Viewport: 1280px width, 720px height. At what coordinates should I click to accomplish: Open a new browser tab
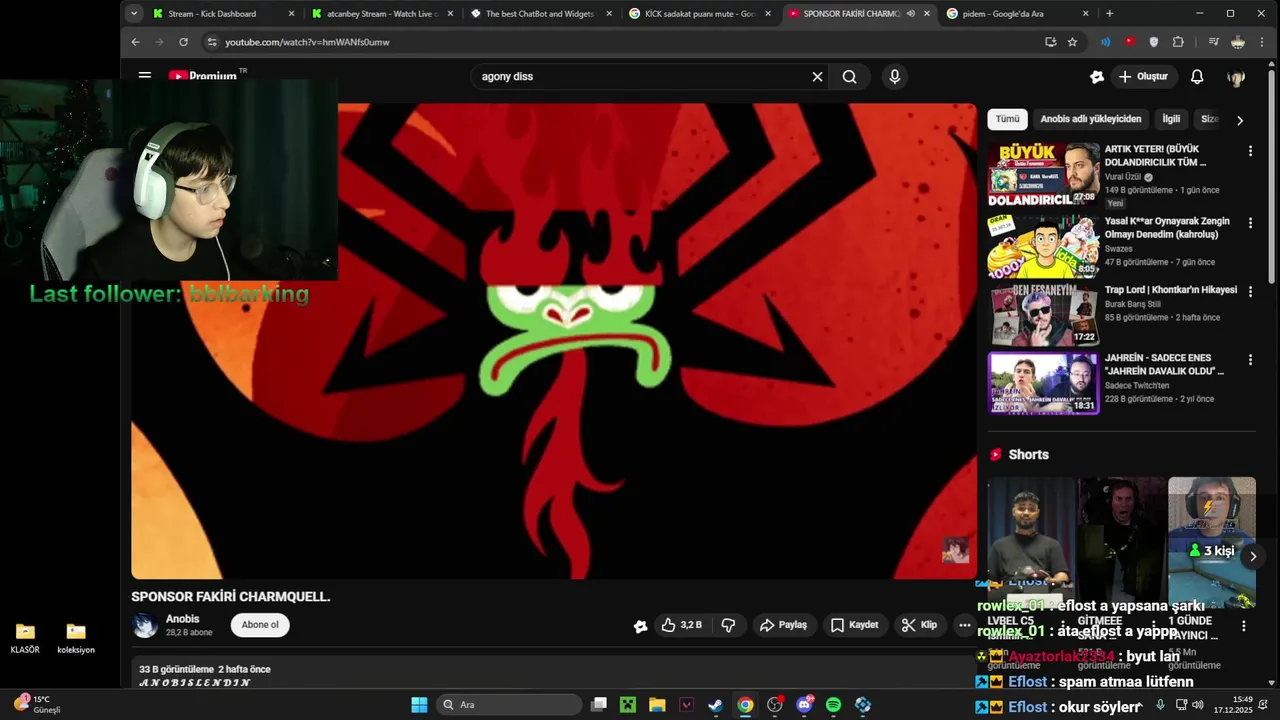click(x=1110, y=14)
